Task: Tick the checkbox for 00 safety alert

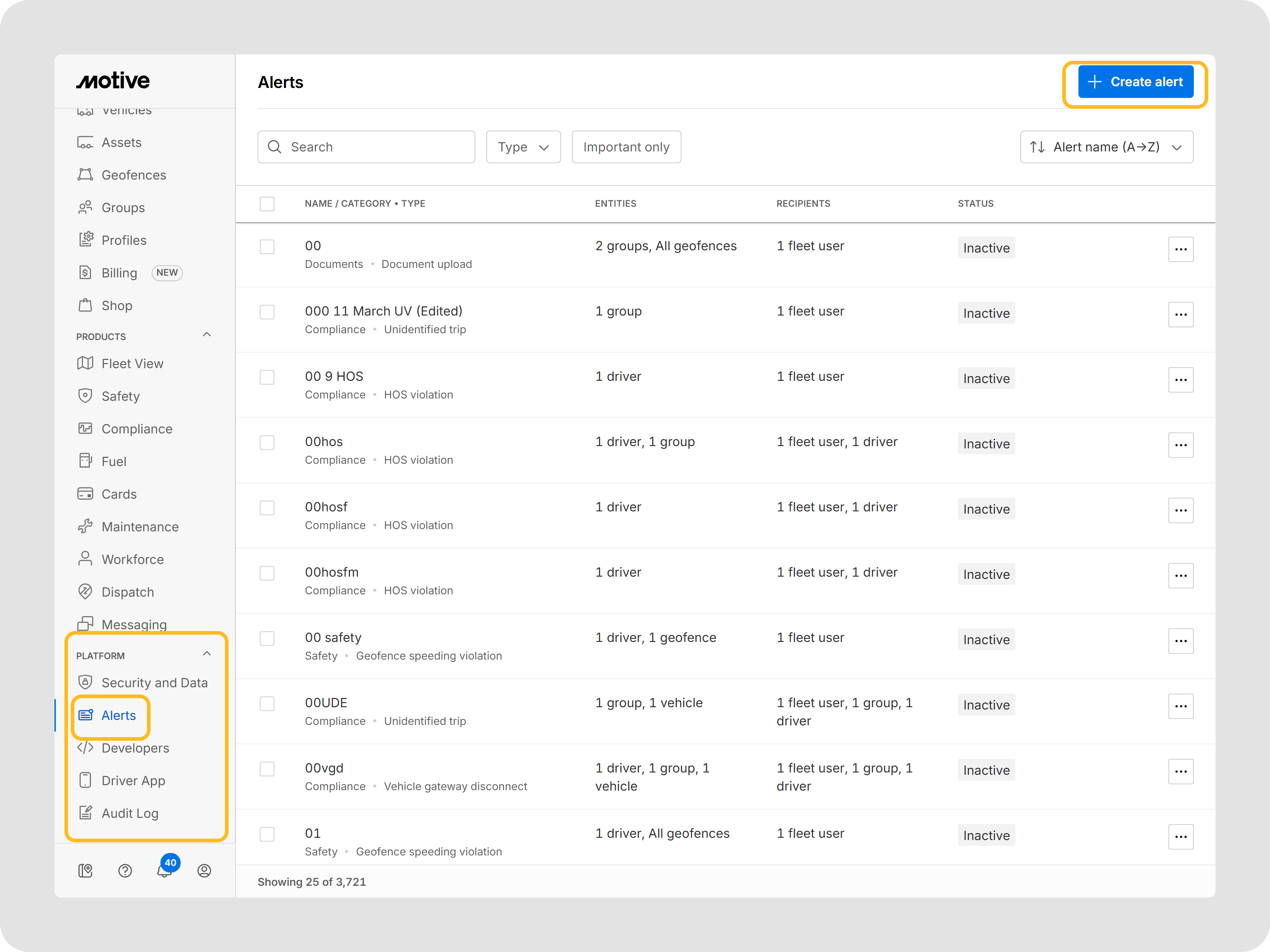Action: [x=267, y=638]
